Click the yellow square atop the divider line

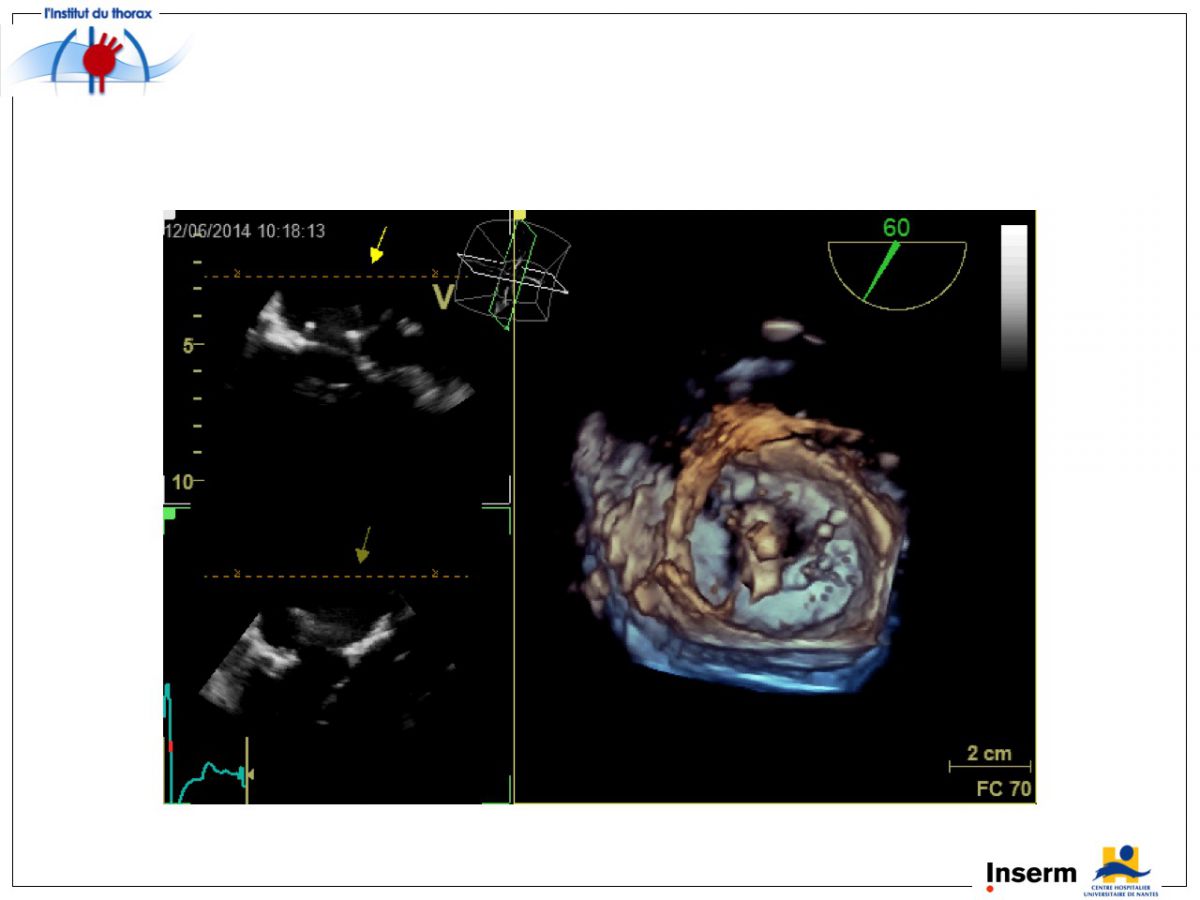click(519, 215)
